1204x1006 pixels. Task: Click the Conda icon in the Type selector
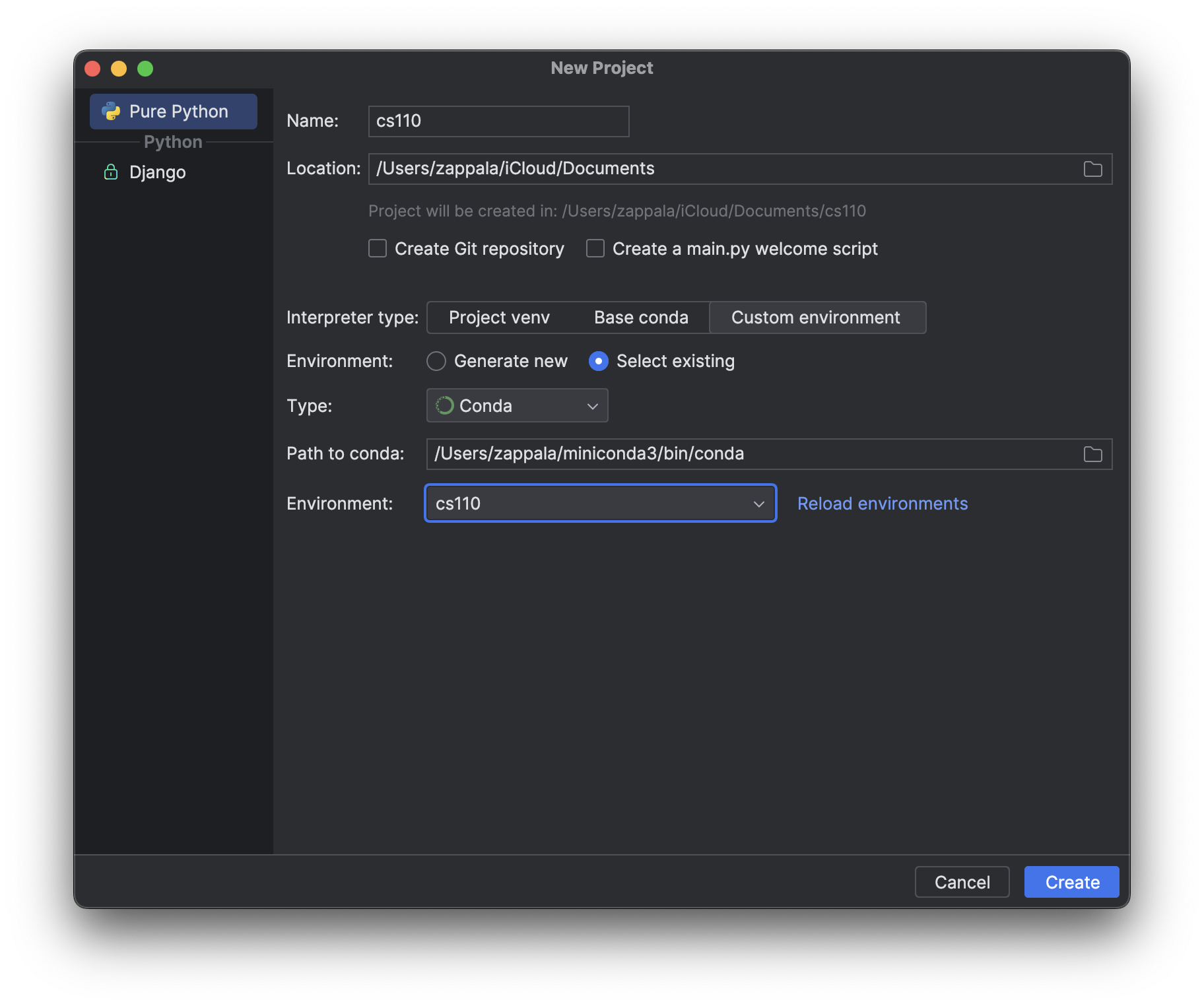click(x=445, y=405)
